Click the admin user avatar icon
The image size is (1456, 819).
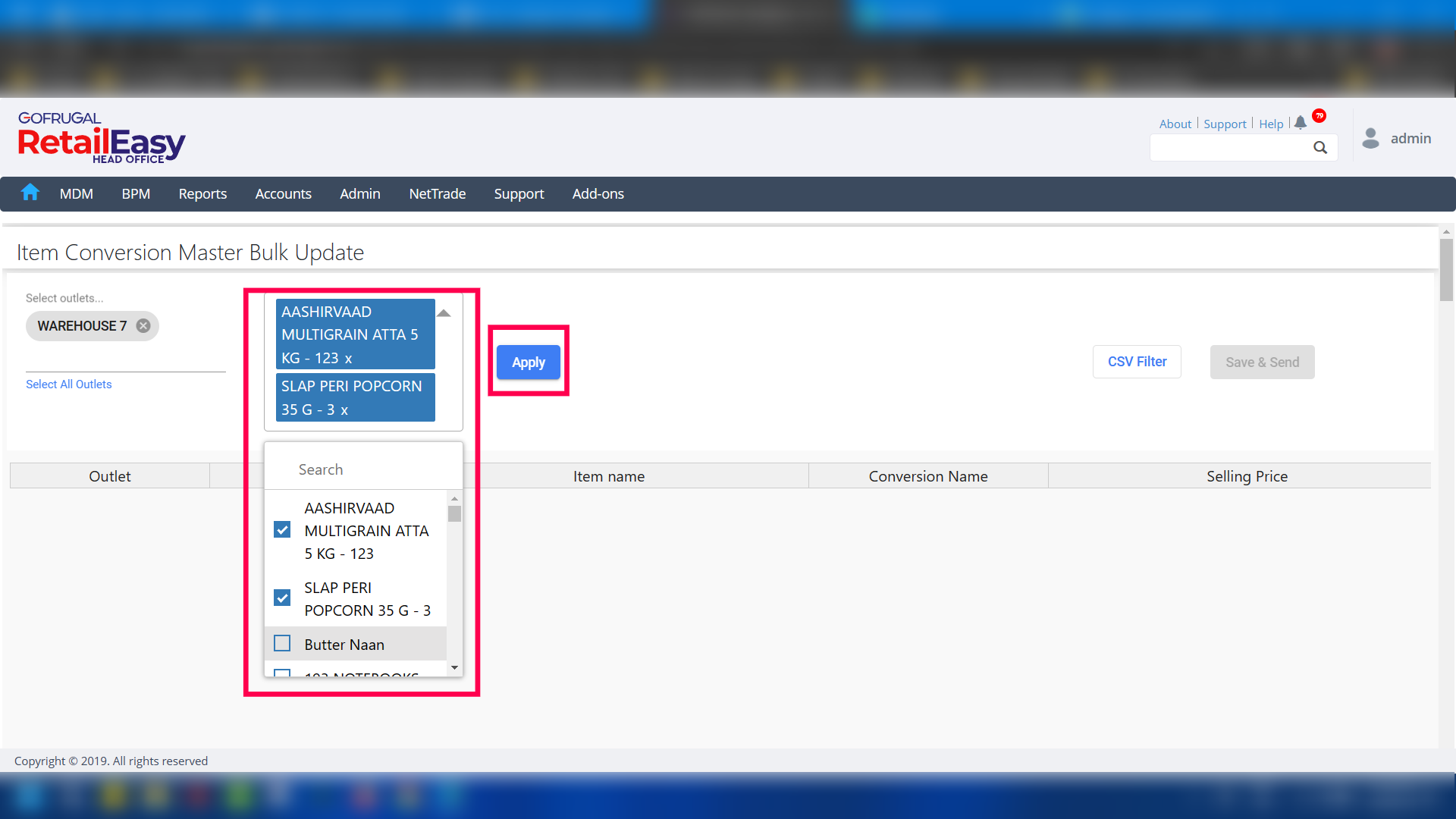(x=1370, y=138)
